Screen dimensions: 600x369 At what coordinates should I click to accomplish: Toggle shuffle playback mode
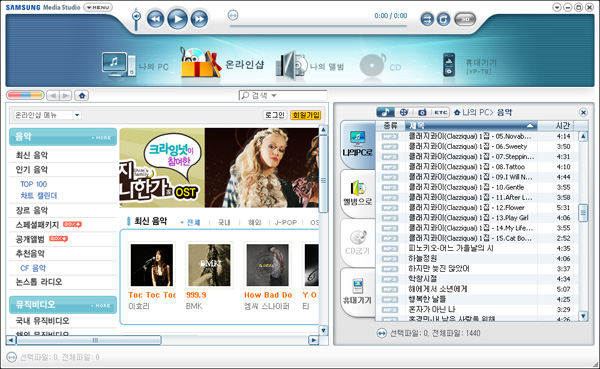[427, 19]
